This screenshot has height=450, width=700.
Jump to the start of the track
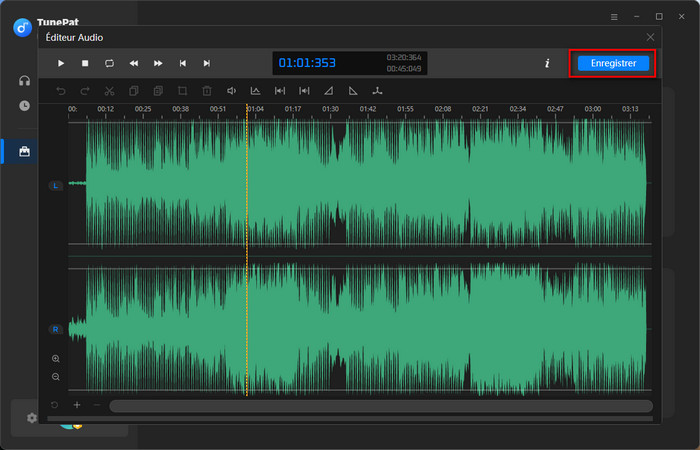pos(183,63)
